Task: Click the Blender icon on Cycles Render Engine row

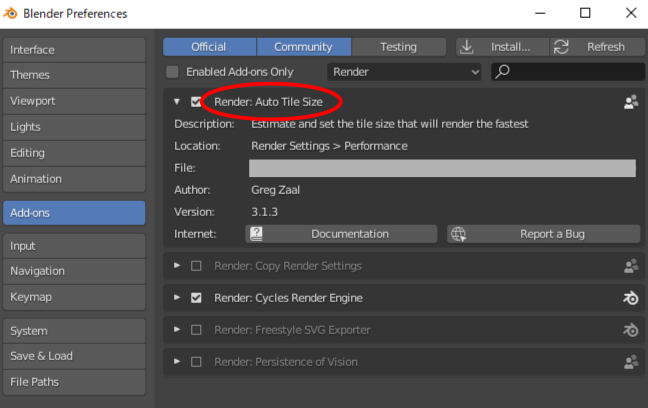Action: pyautogui.click(x=631, y=298)
